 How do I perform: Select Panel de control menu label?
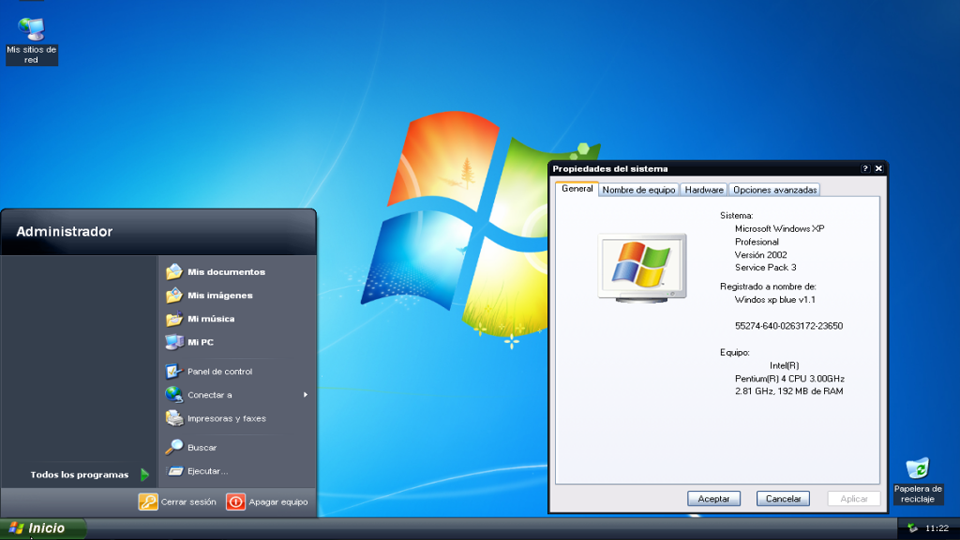[220, 372]
